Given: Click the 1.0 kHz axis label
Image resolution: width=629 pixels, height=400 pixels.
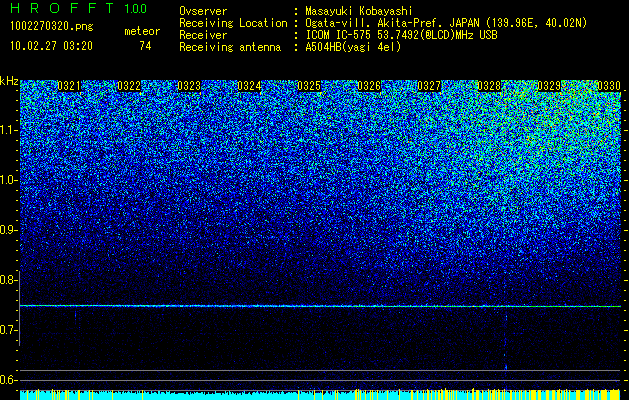Looking at the screenshot, I should (x=8, y=180).
